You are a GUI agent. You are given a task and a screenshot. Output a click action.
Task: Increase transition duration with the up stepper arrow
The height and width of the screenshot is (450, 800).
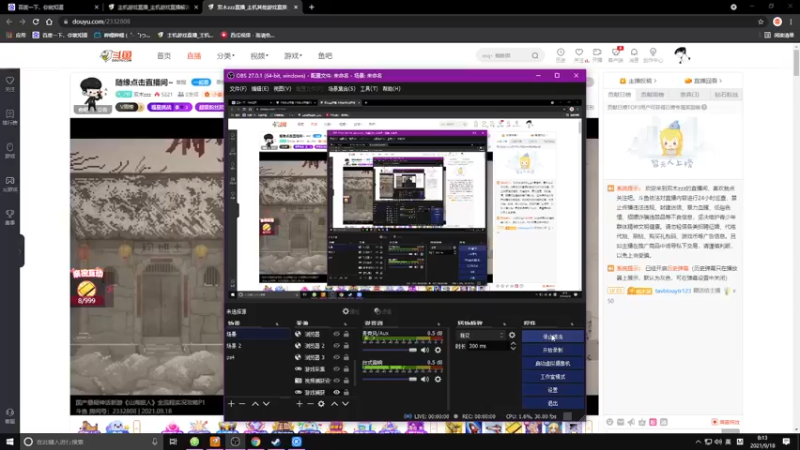[513, 343]
